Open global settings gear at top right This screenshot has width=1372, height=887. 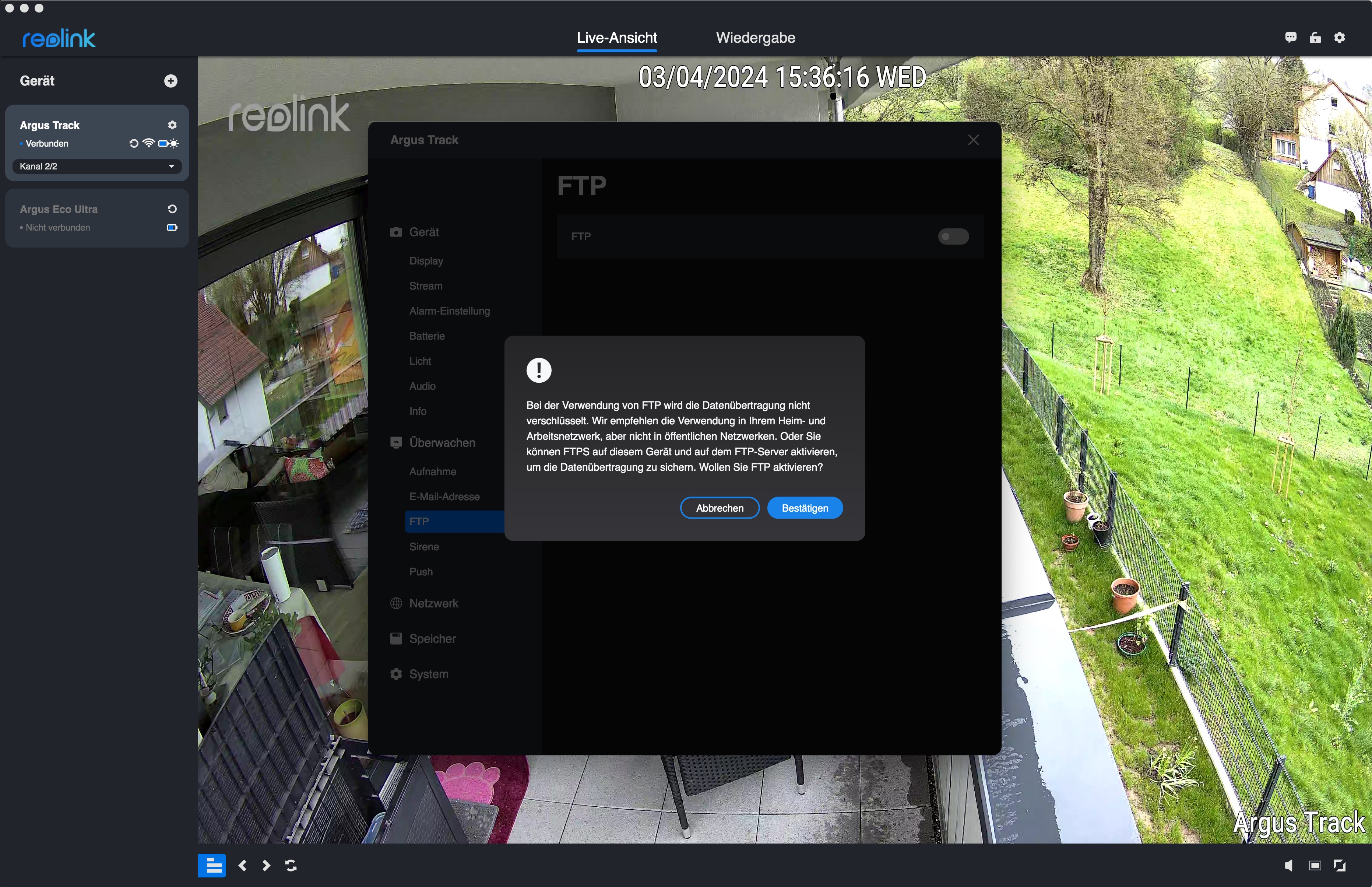pyautogui.click(x=1339, y=38)
